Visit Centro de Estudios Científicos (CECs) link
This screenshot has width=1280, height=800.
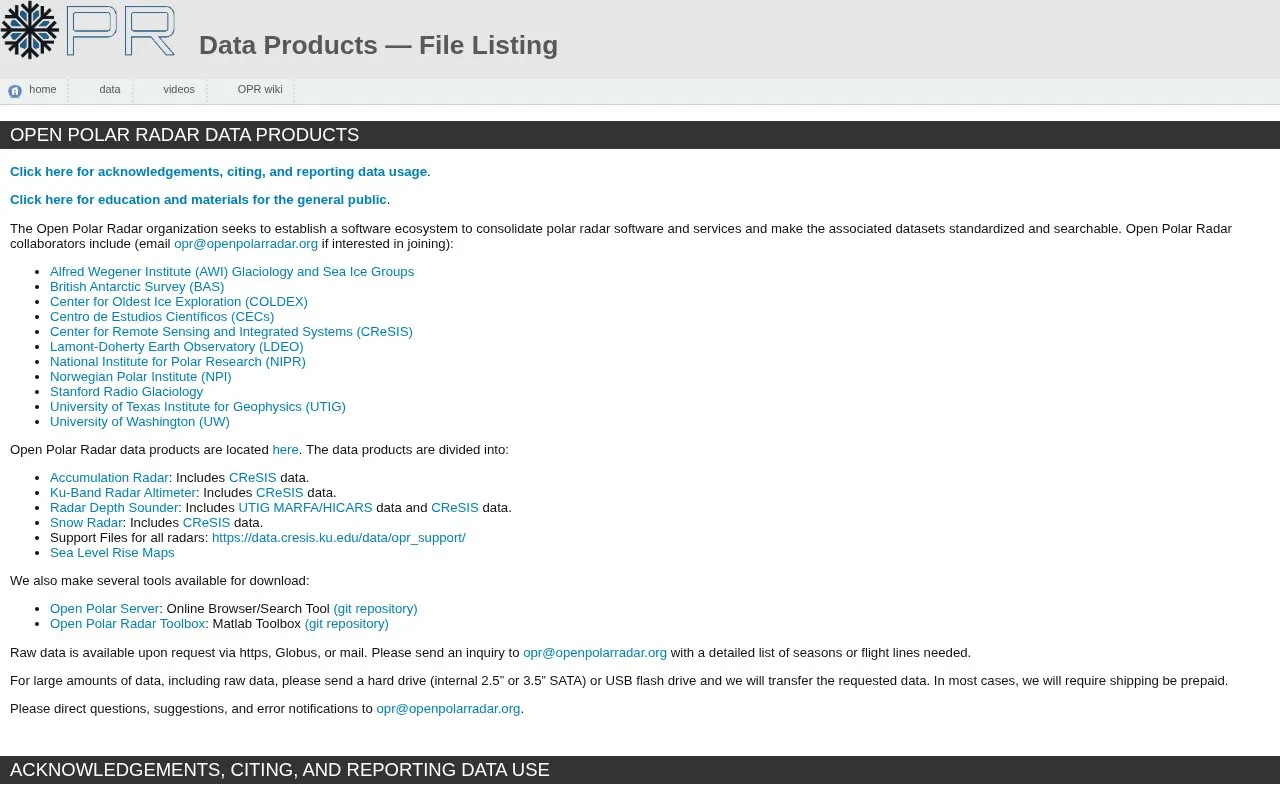point(162,317)
